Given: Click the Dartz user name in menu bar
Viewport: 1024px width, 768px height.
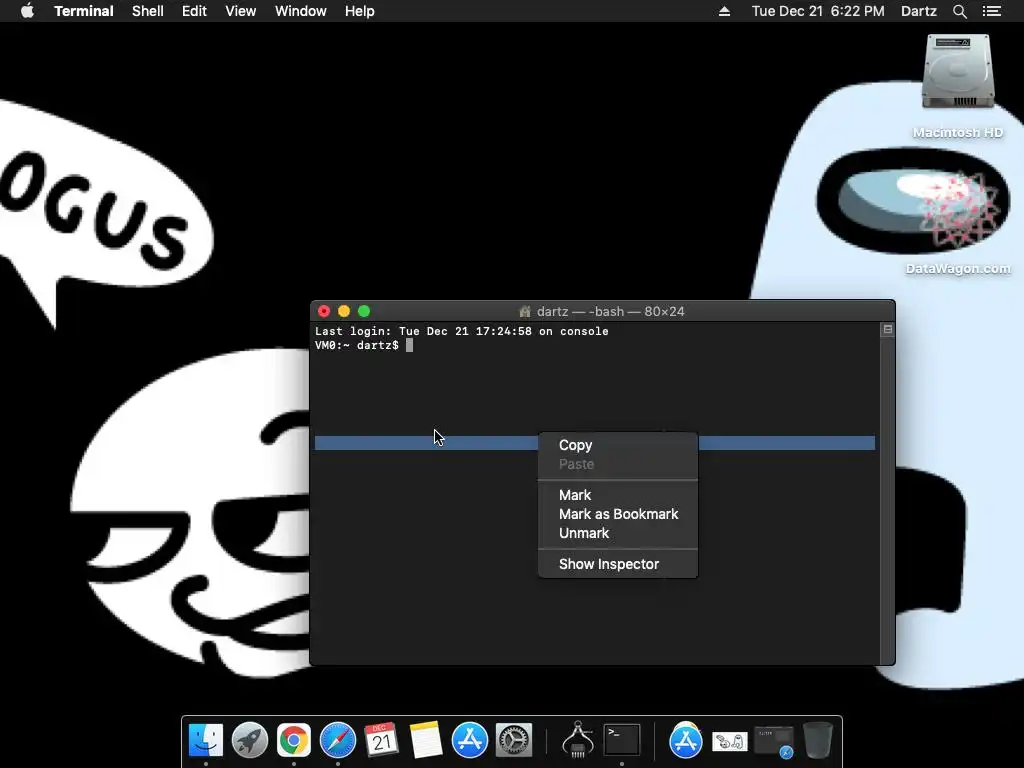Looking at the screenshot, I should click(x=918, y=11).
